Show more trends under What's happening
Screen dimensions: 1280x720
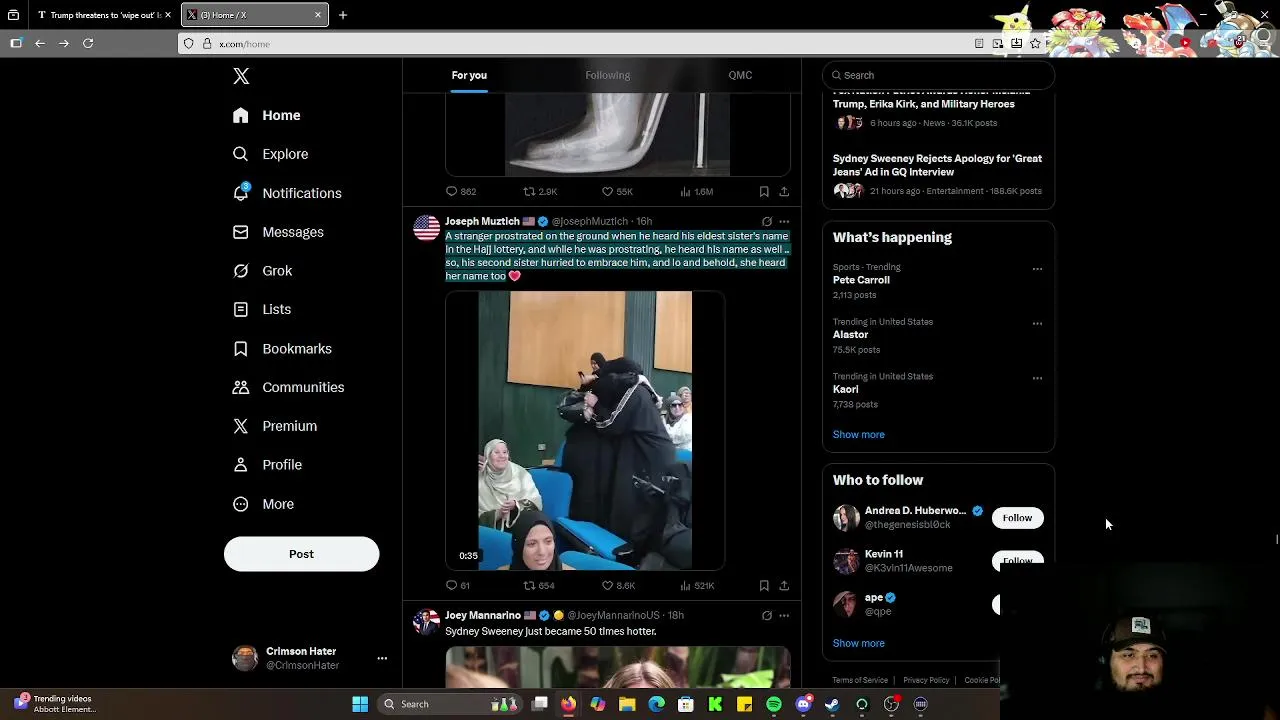click(x=858, y=434)
